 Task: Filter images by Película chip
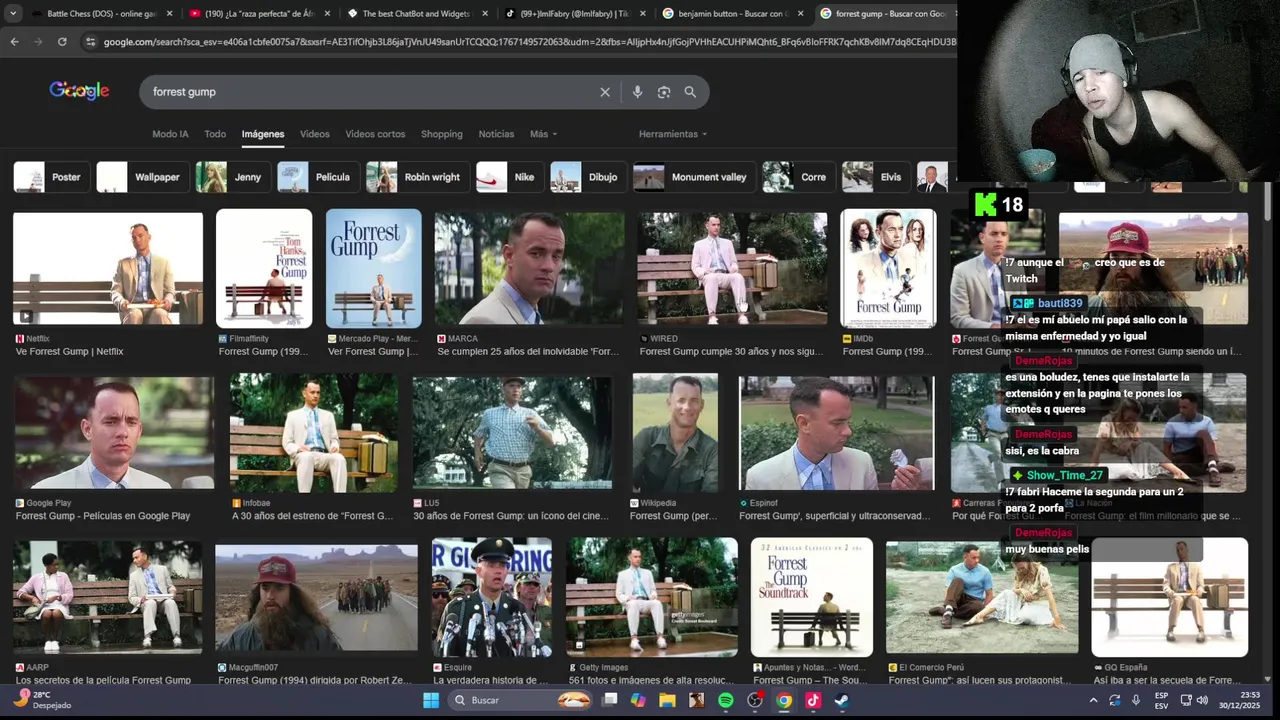pos(316,177)
